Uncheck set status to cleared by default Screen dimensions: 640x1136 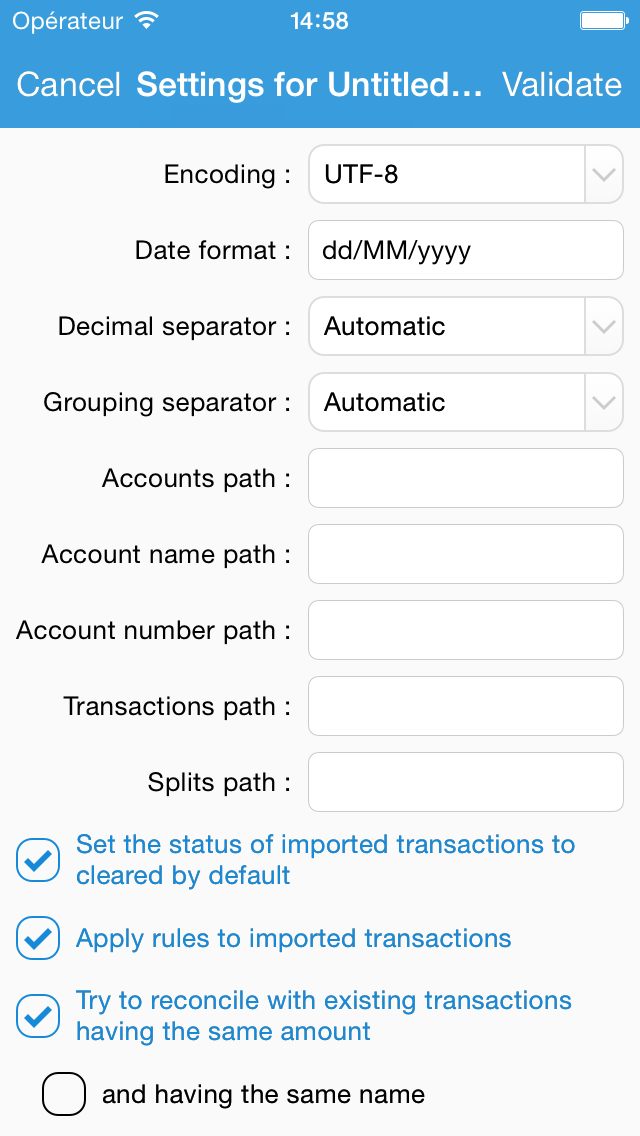coord(38,860)
